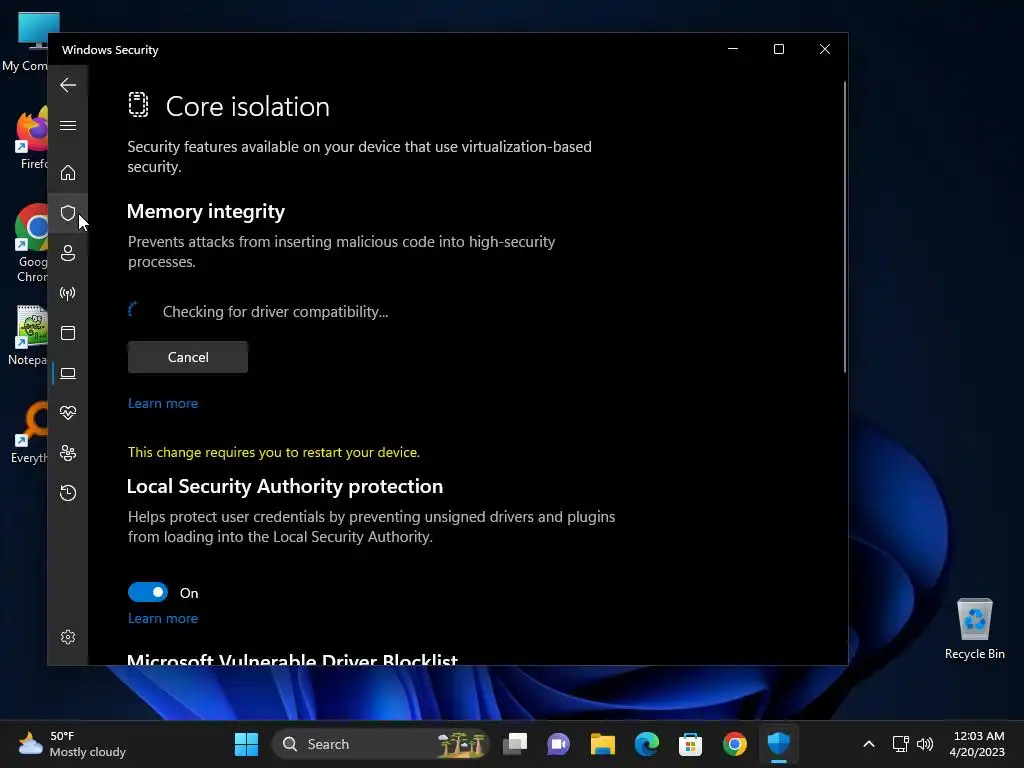Open Settings gear in Windows Security sidebar

click(x=68, y=637)
